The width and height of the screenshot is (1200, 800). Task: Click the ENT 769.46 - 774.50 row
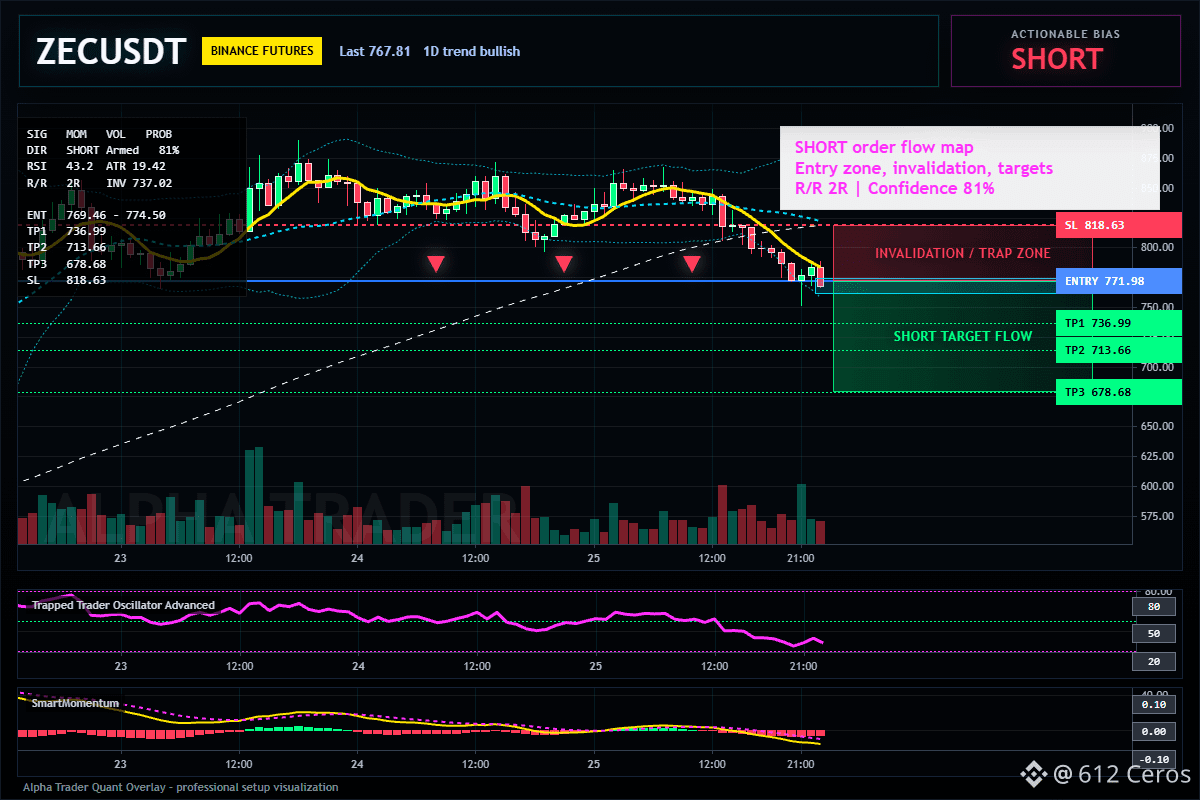pyautogui.click(x=96, y=214)
